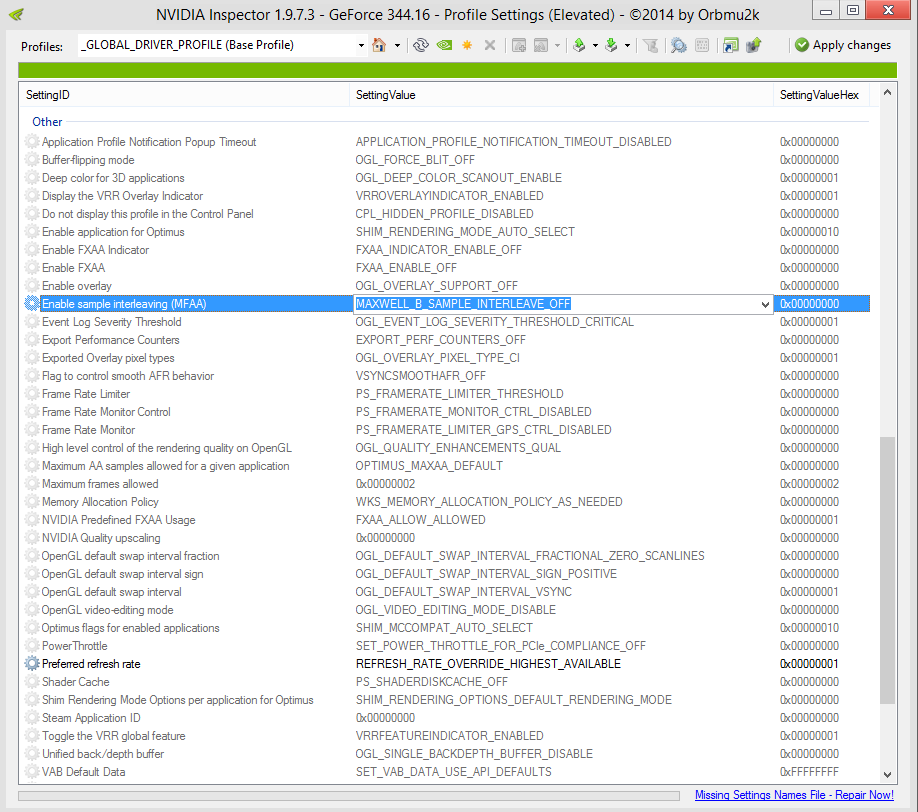This screenshot has height=812, width=918.
Task: Click gear icon beside Shader Cache
Action: [x=32, y=681]
